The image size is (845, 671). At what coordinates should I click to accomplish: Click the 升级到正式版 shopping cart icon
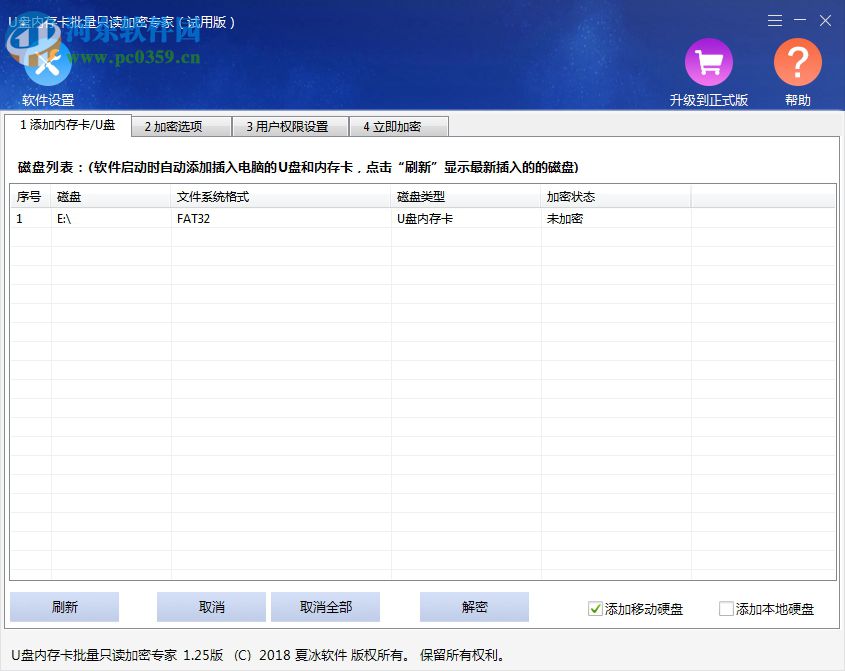click(x=708, y=62)
